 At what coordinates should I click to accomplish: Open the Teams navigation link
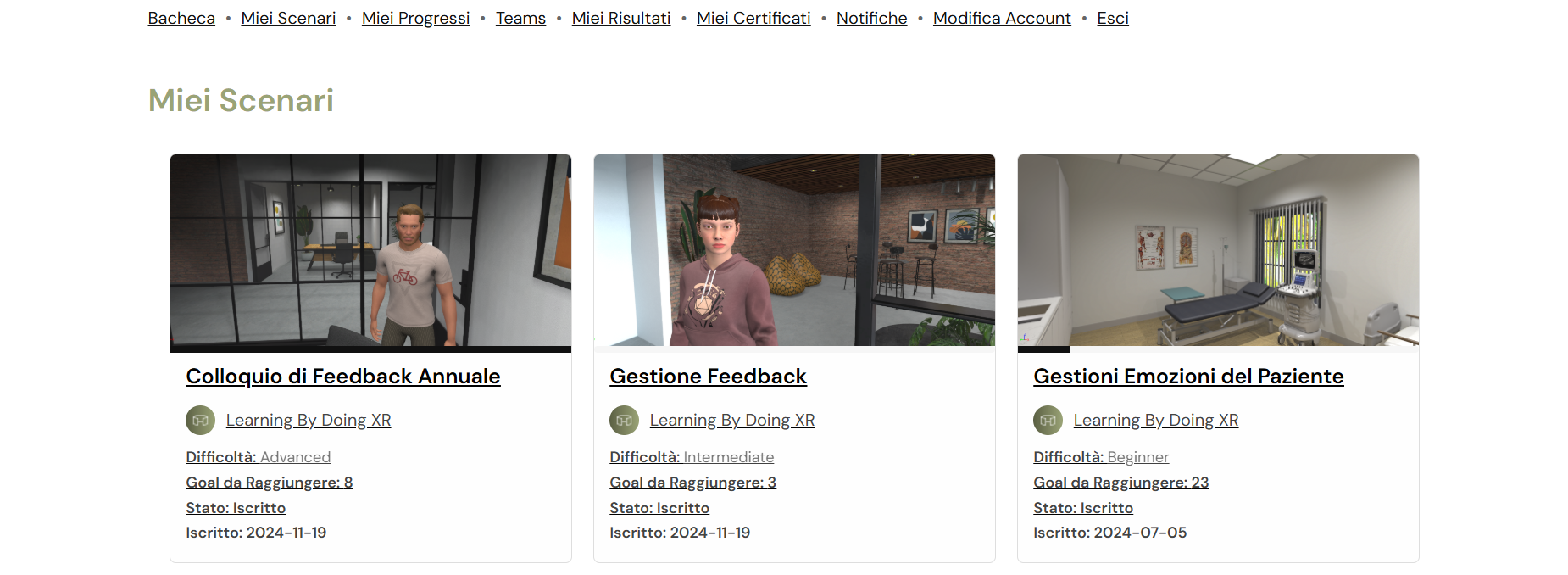click(x=520, y=18)
